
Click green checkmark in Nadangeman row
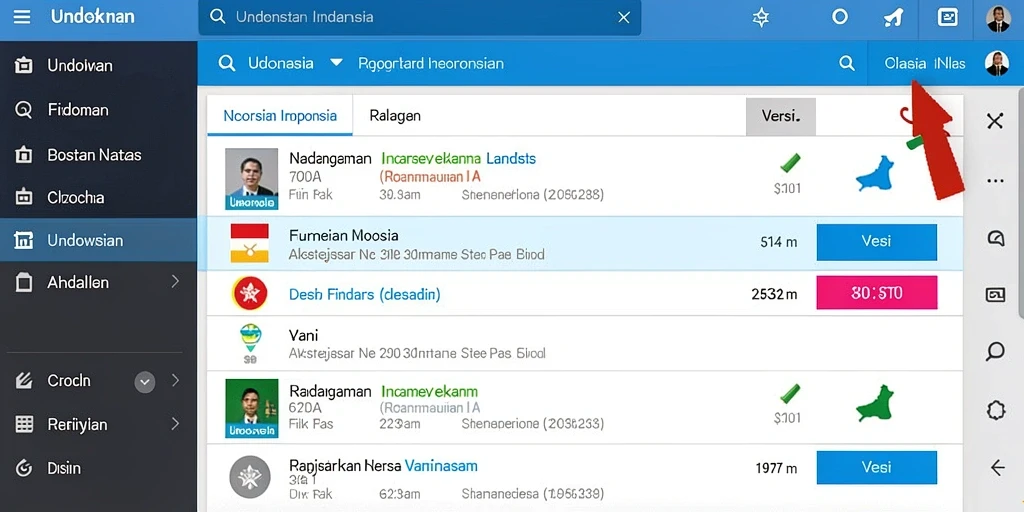[x=791, y=163]
